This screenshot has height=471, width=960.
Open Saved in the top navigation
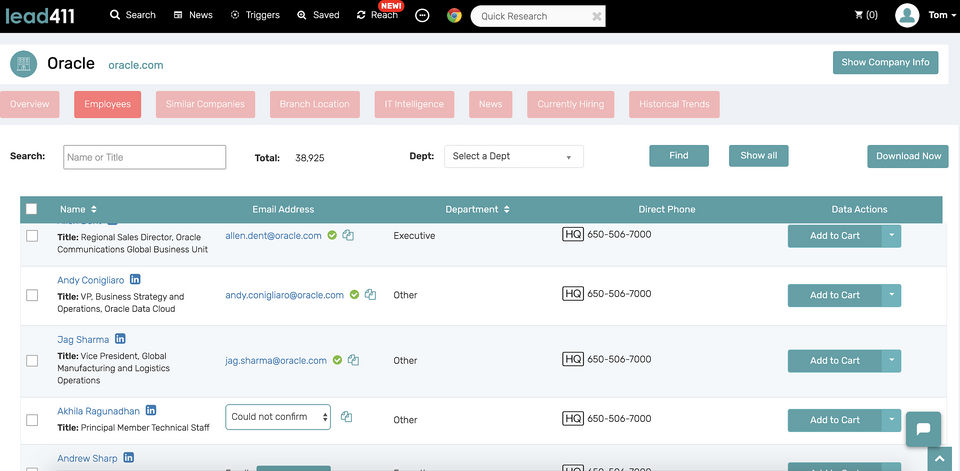click(x=318, y=15)
